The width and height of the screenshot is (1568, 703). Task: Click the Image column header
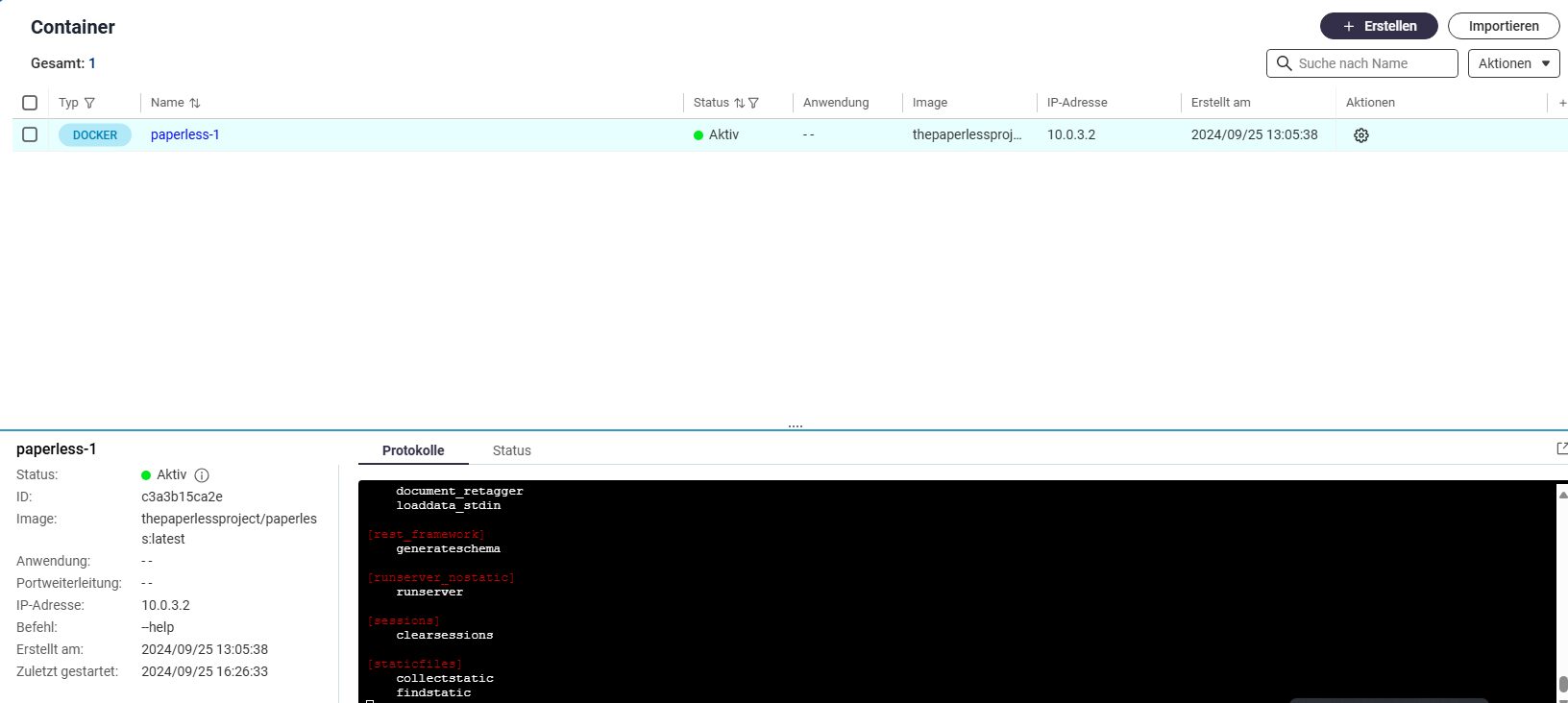pos(929,103)
